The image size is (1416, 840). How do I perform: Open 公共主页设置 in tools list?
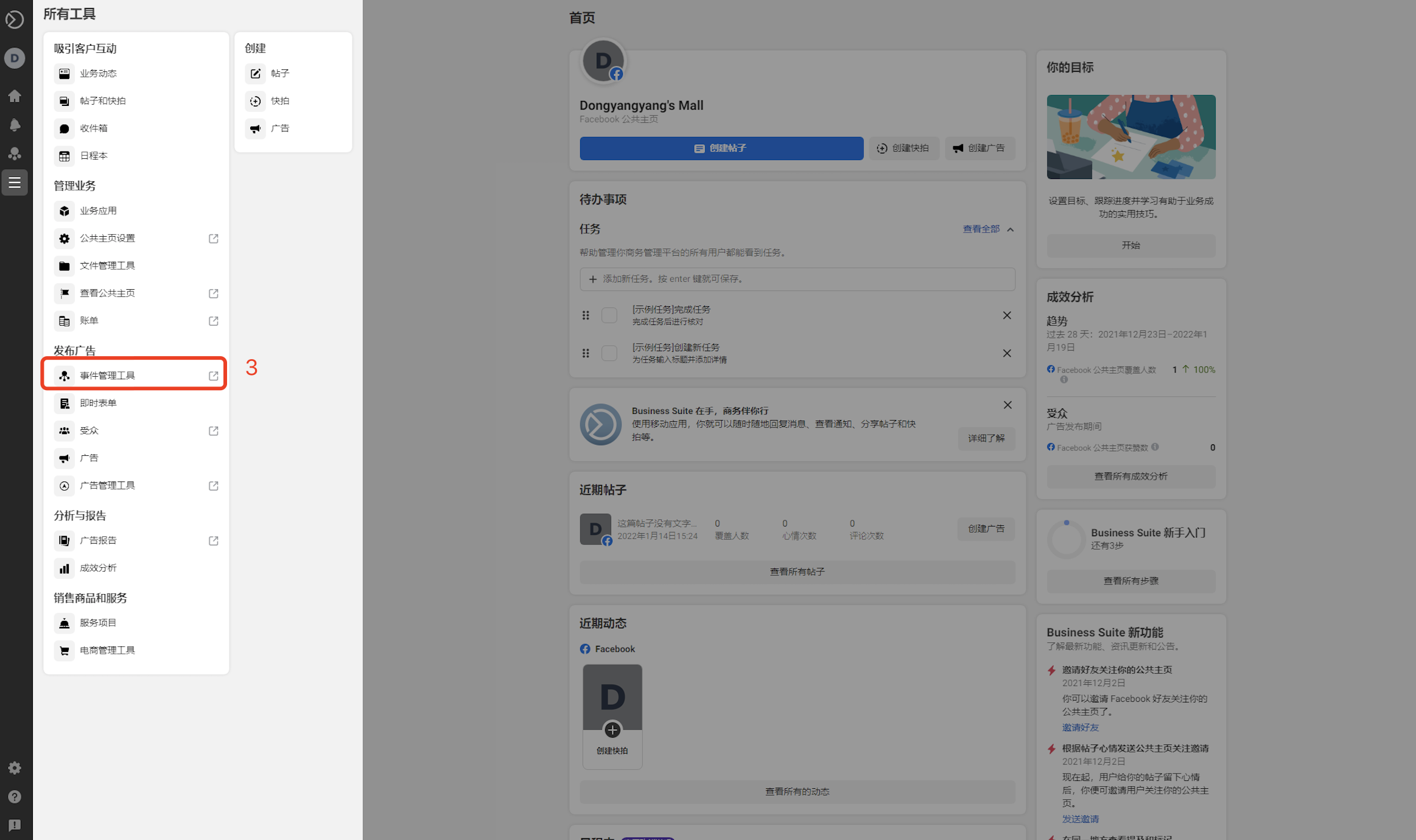point(136,239)
